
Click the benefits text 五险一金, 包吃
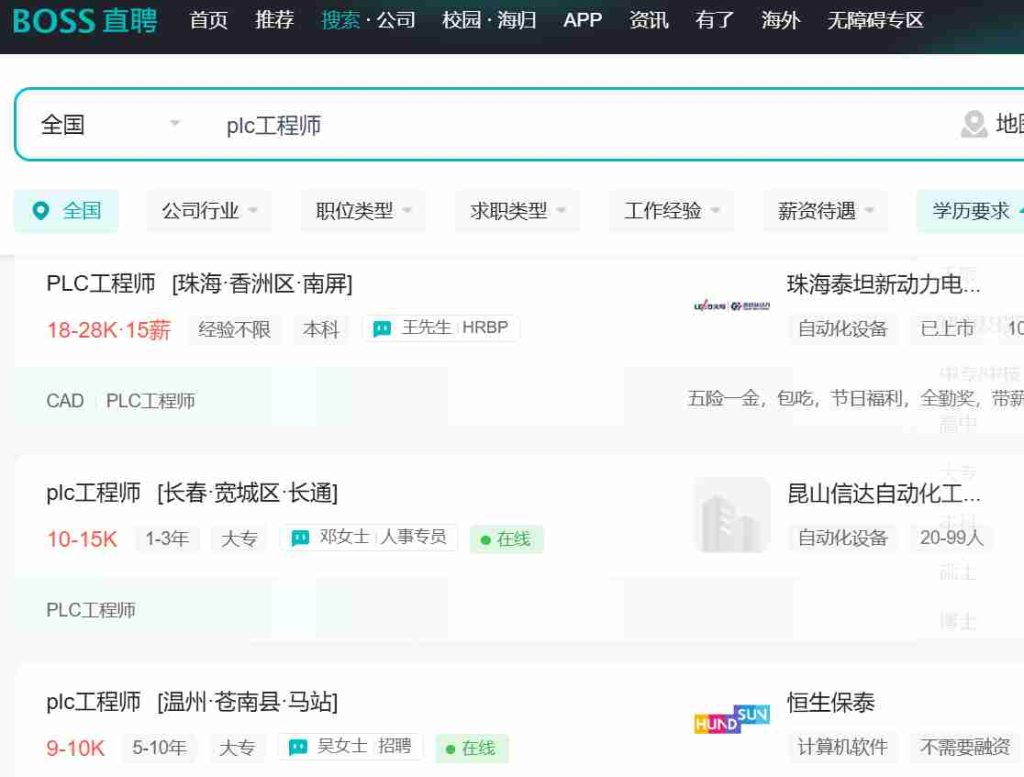[x=856, y=398]
